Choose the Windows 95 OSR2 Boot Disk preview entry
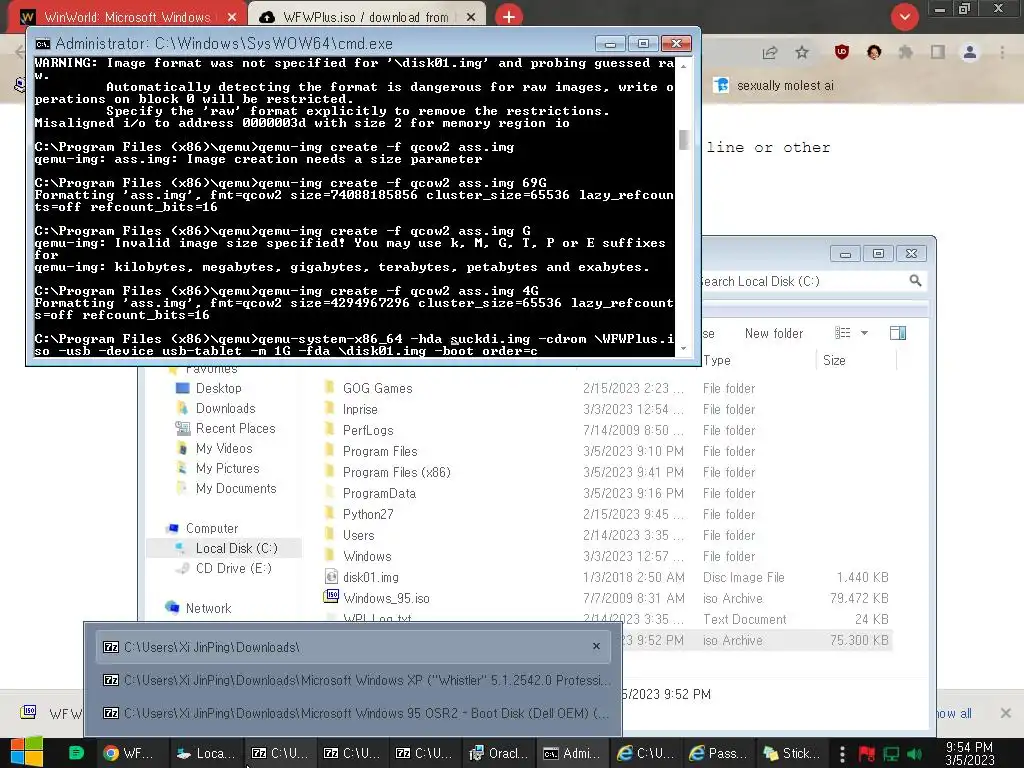The width and height of the screenshot is (1024, 768). point(353,713)
